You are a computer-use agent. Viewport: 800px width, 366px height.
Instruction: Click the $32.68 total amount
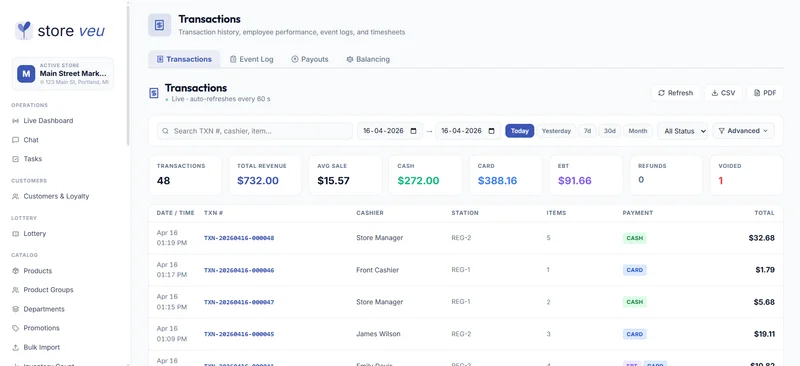(x=762, y=238)
